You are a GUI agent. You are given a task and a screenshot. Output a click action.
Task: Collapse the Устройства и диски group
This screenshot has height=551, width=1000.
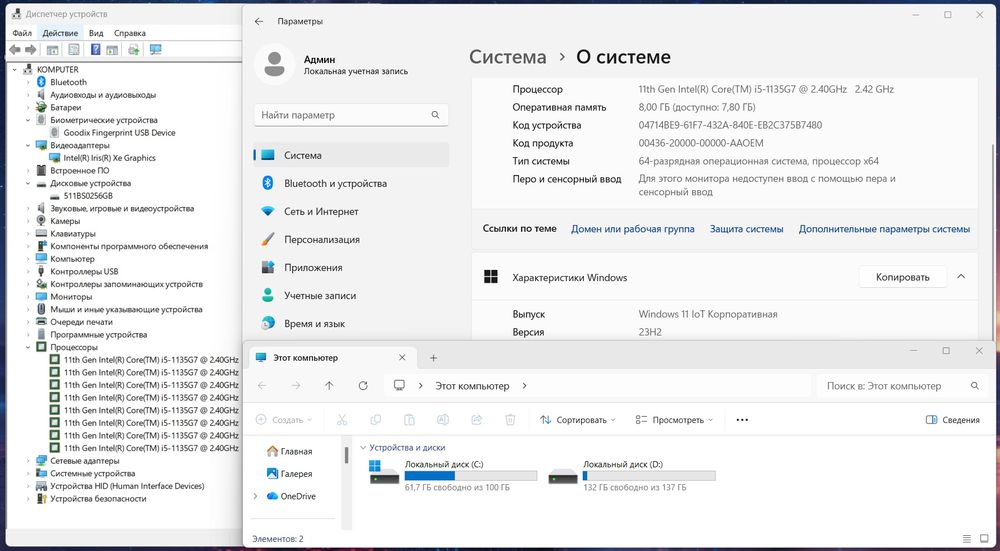click(x=363, y=448)
